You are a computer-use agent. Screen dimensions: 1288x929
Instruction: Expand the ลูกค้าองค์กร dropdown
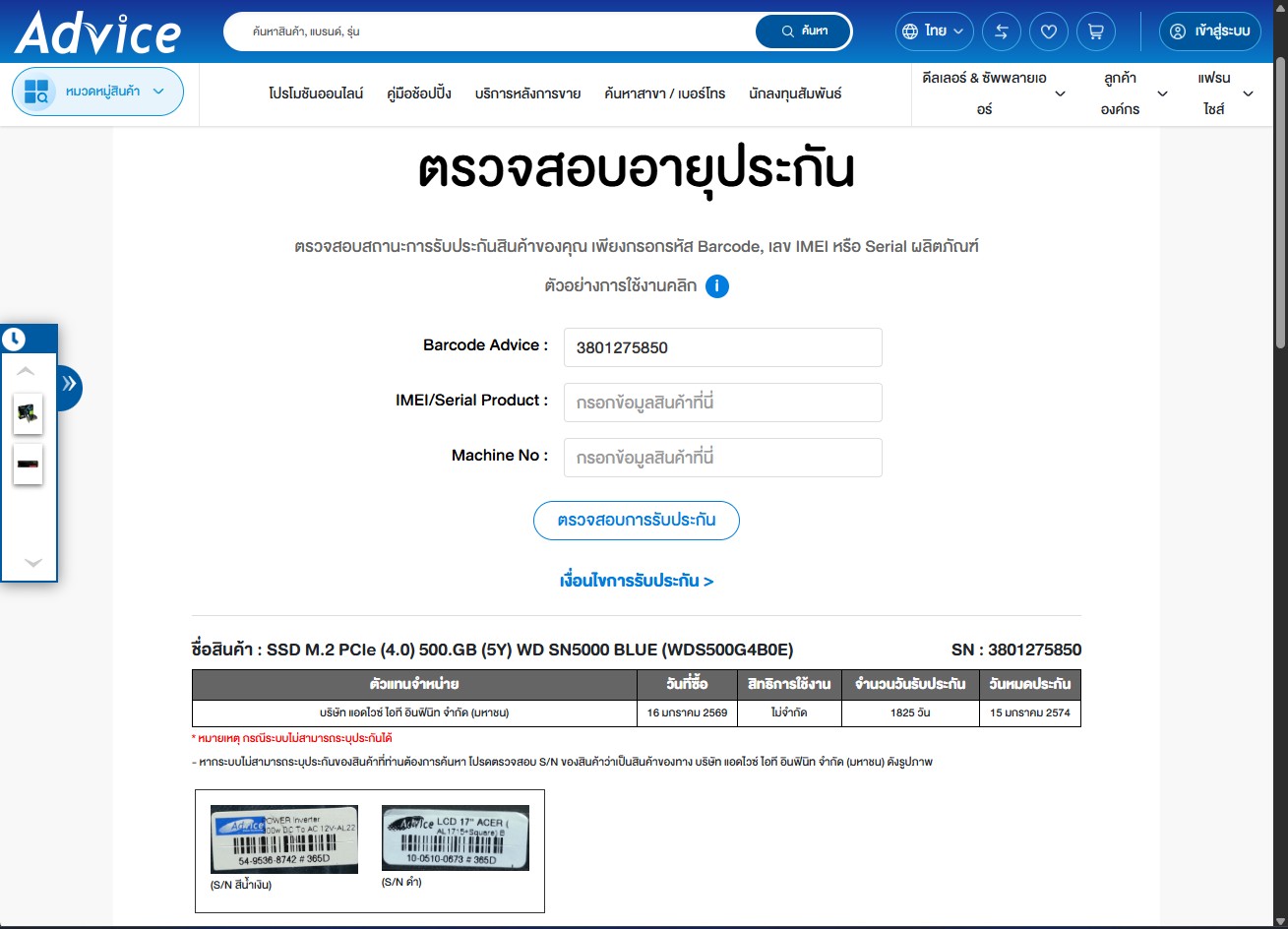1134,93
